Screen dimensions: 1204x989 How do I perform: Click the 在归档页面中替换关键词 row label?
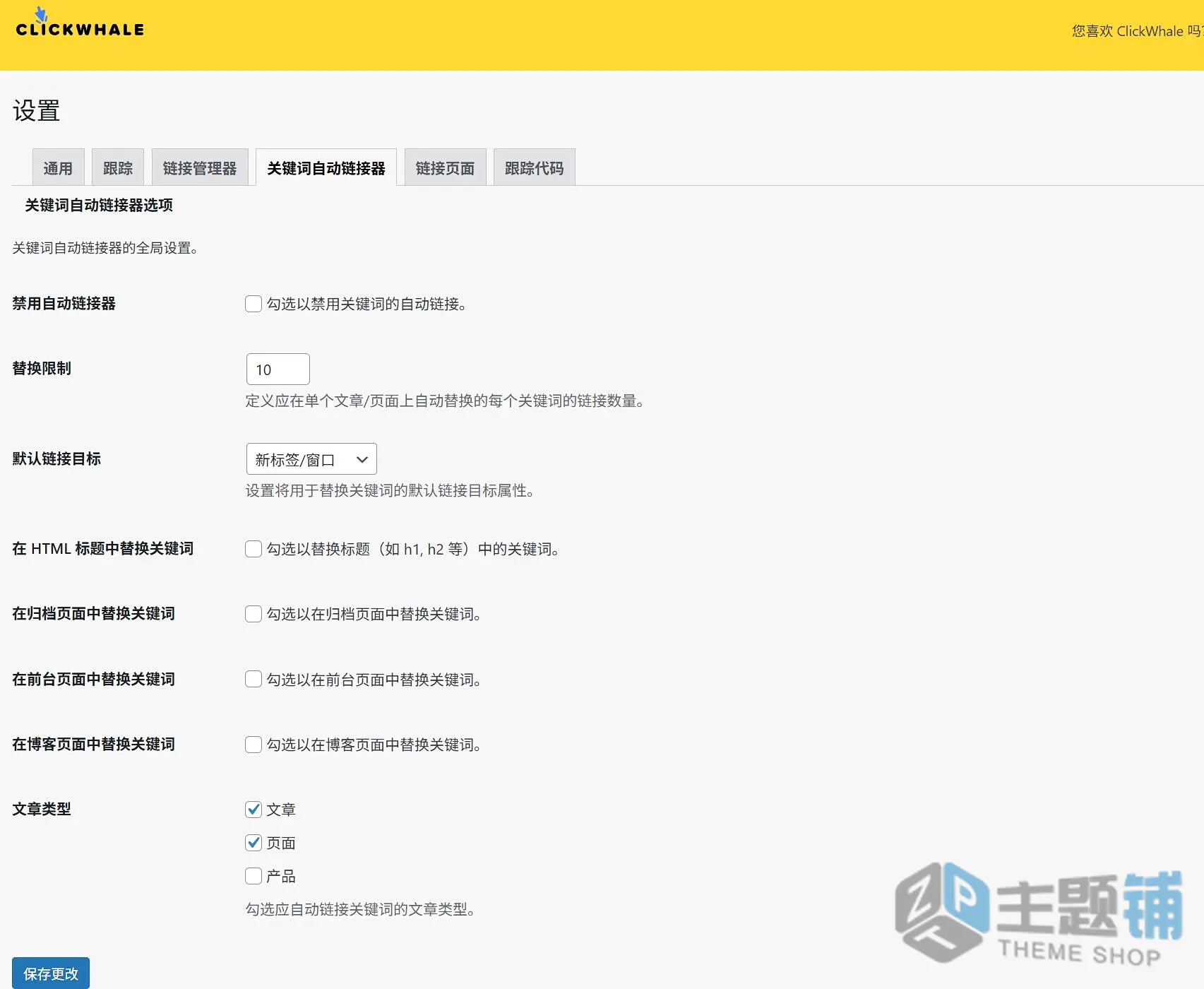(x=93, y=613)
